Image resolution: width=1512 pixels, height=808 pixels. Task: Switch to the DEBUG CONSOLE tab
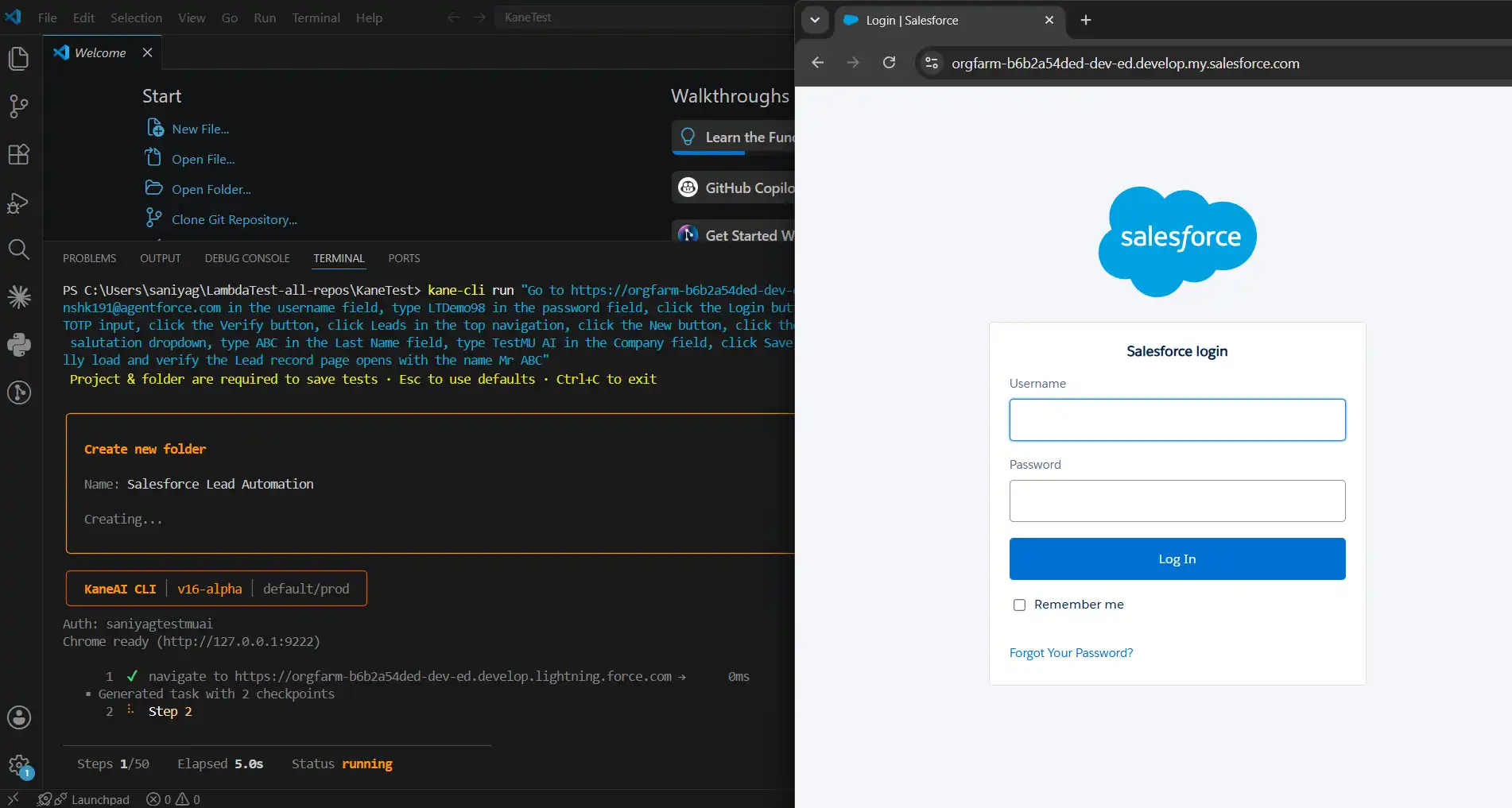247,258
